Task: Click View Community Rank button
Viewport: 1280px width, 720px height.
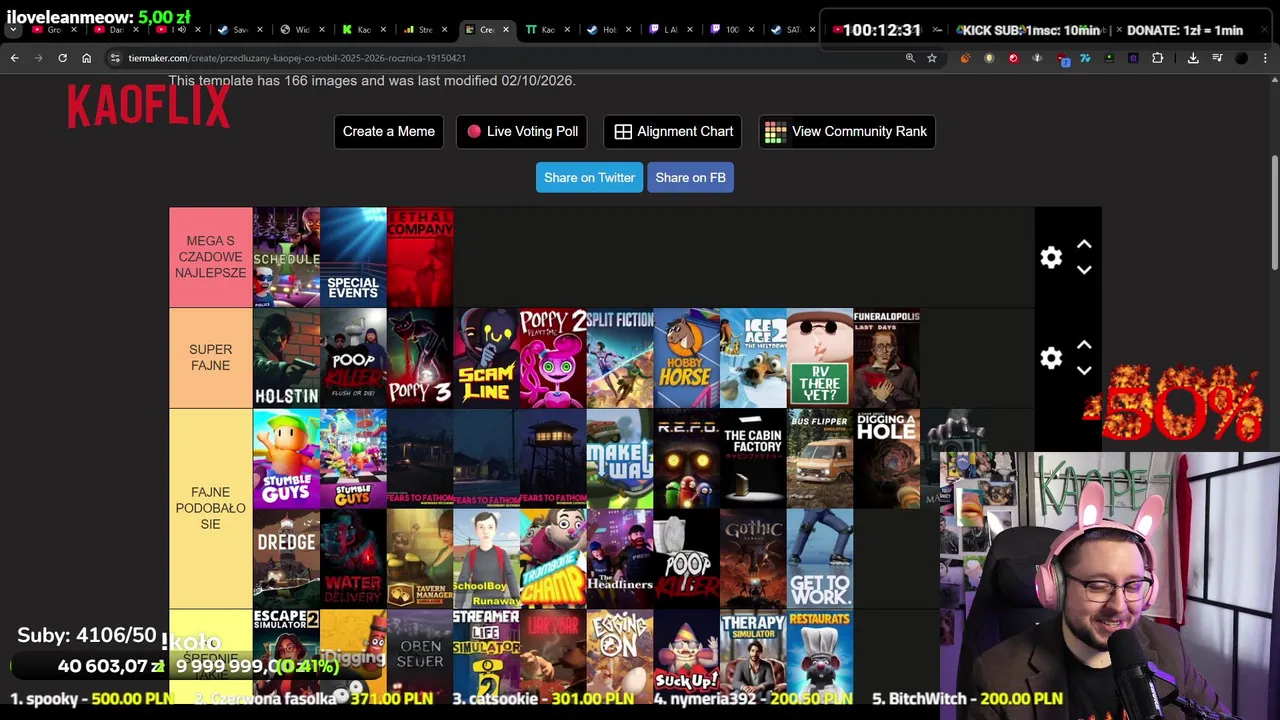Action: coord(847,132)
